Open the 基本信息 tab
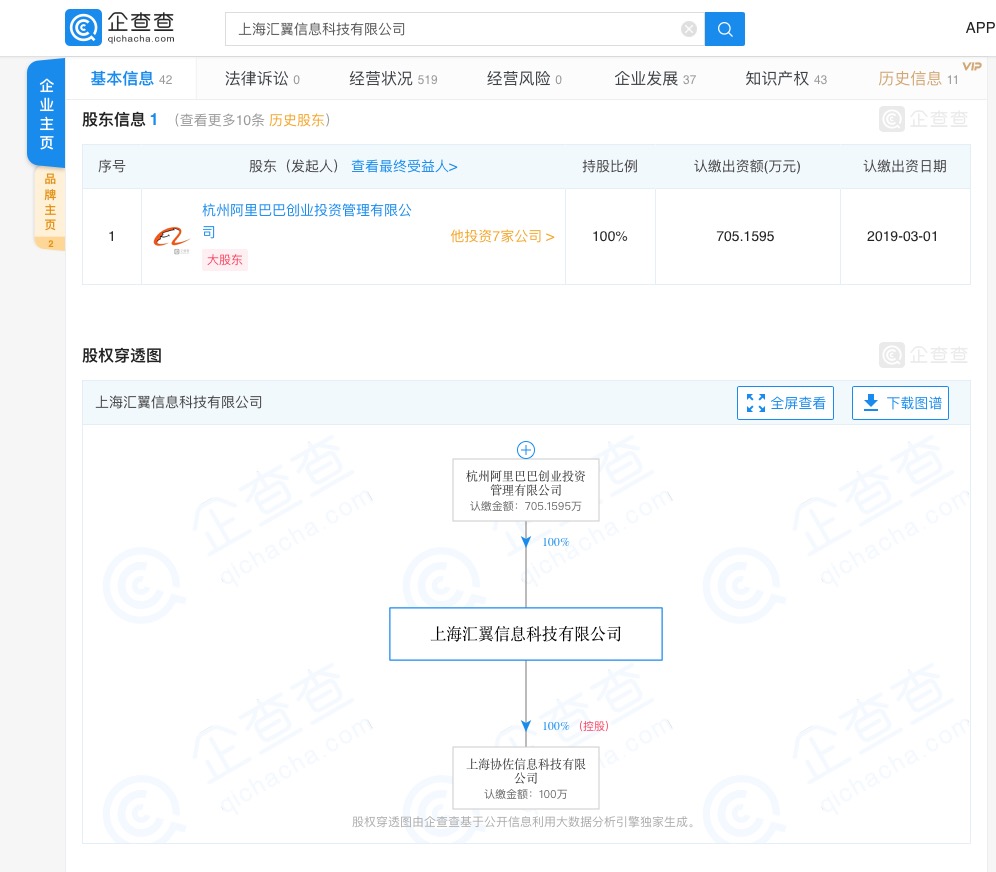Image resolution: width=996 pixels, height=872 pixels. click(x=122, y=79)
